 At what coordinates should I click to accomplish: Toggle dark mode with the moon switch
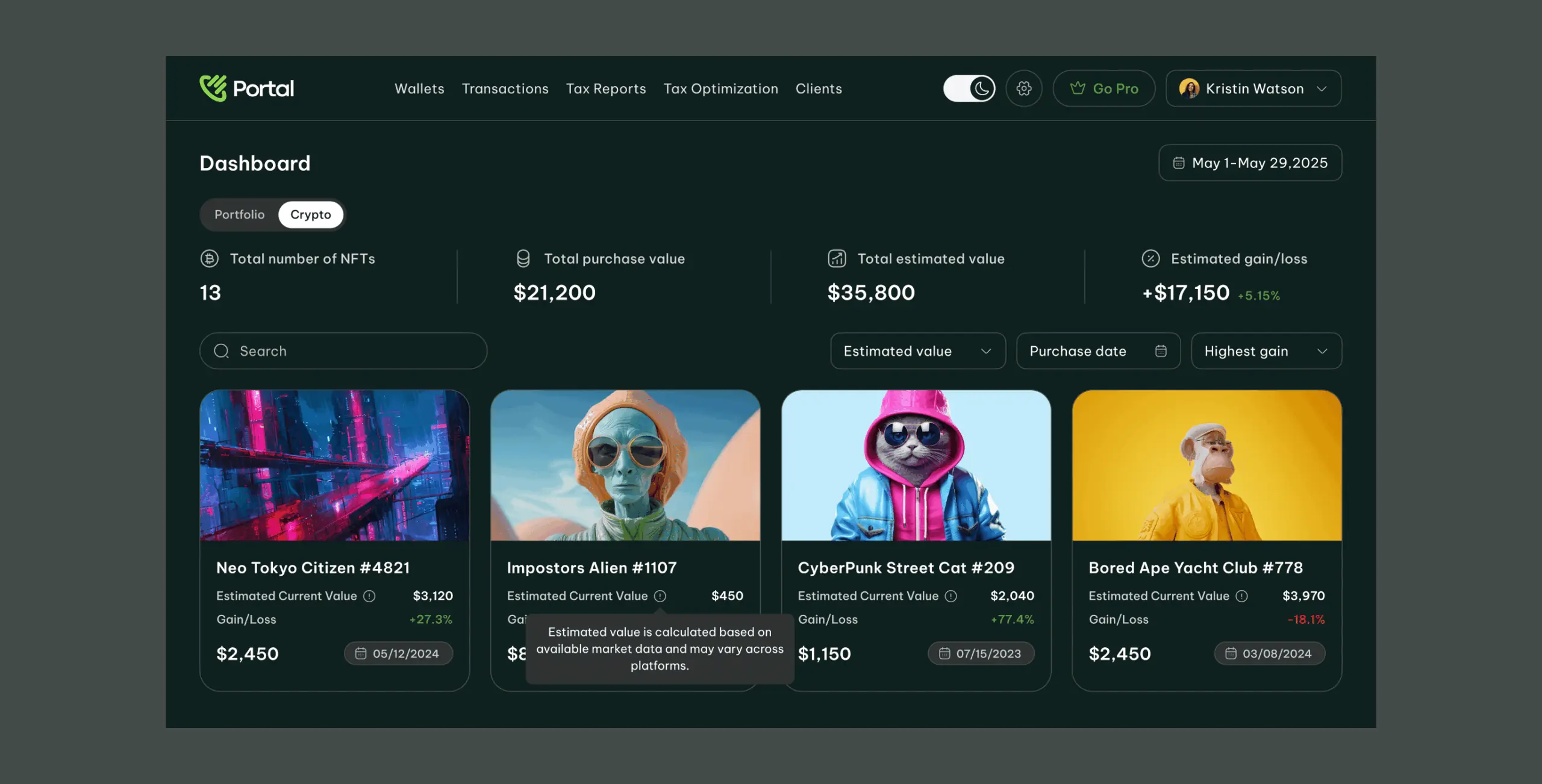point(969,89)
